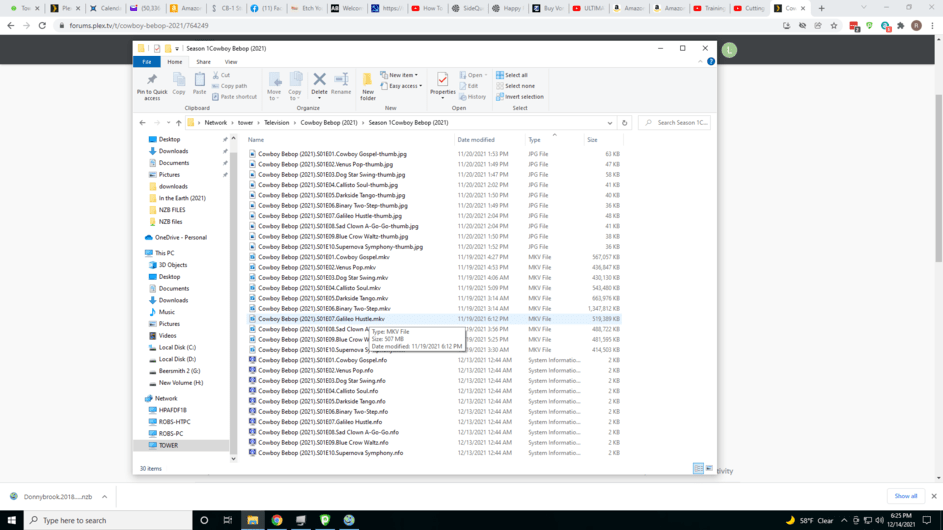Switch to the Home ribbon tab

(x=174, y=62)
